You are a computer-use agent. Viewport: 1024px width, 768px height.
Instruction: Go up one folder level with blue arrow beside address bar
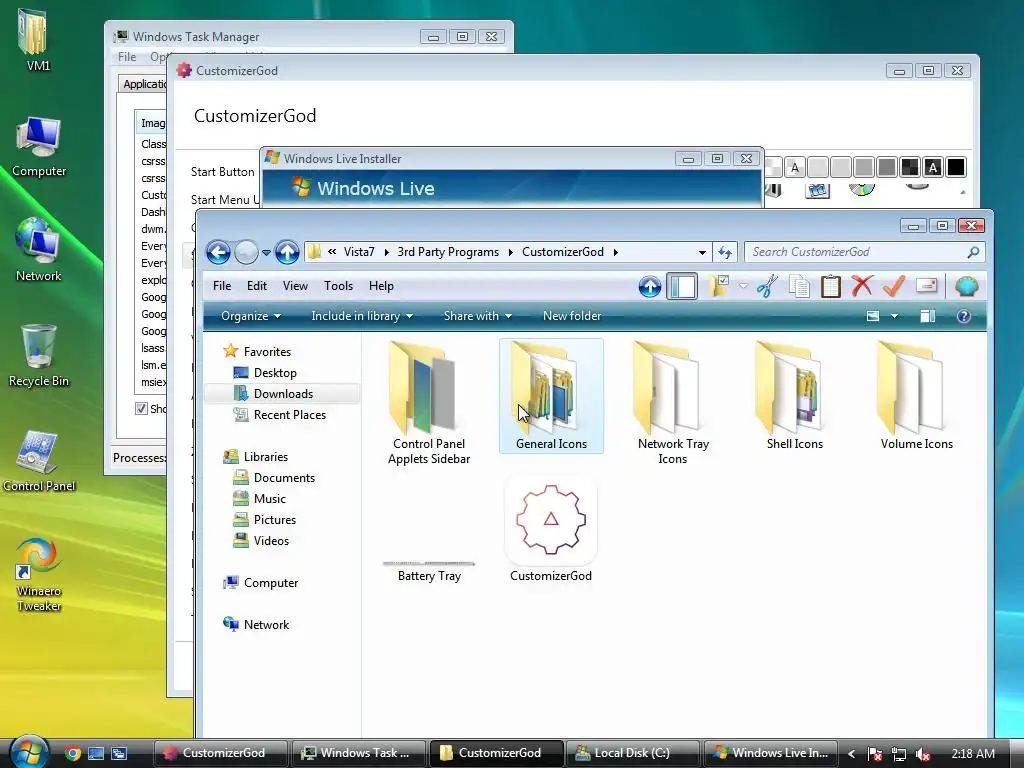click(287, 252)
